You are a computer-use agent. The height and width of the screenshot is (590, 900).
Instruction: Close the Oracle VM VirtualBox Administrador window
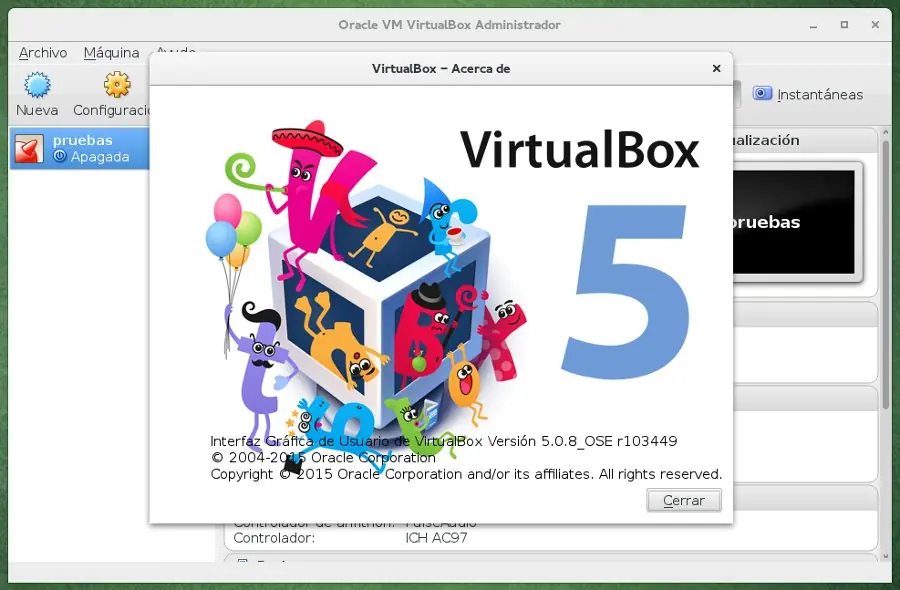pyautogui.click(x=875, y=25)
